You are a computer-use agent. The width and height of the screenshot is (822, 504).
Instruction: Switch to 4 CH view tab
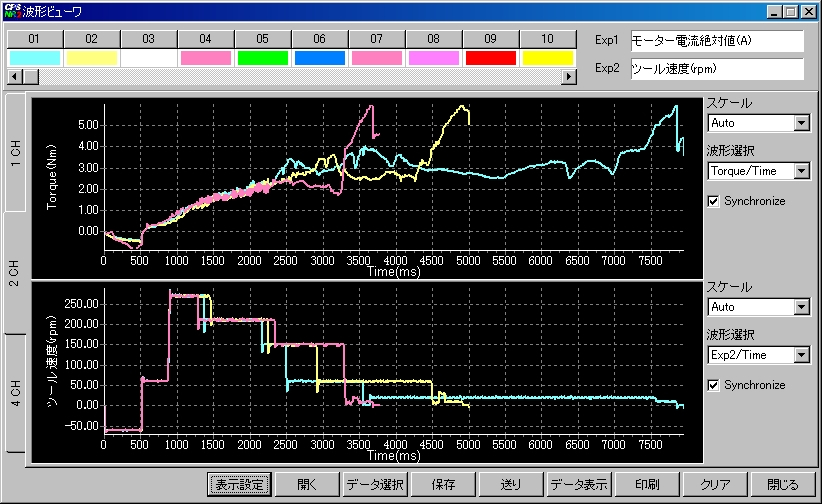[x=16, y=392]
